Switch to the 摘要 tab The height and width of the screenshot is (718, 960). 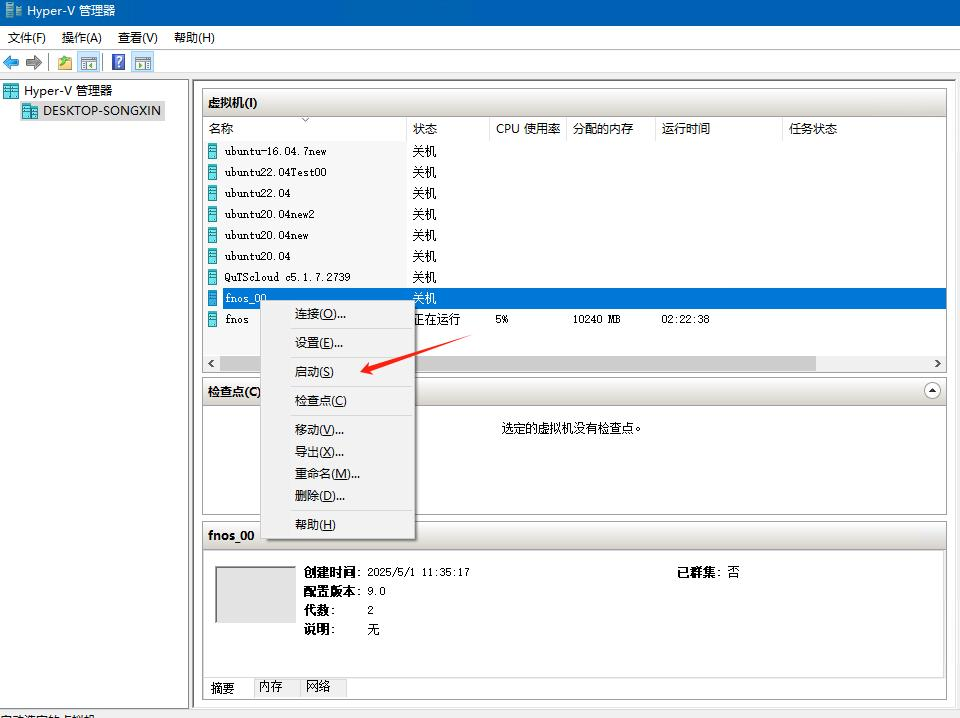[x=223, y=688]
